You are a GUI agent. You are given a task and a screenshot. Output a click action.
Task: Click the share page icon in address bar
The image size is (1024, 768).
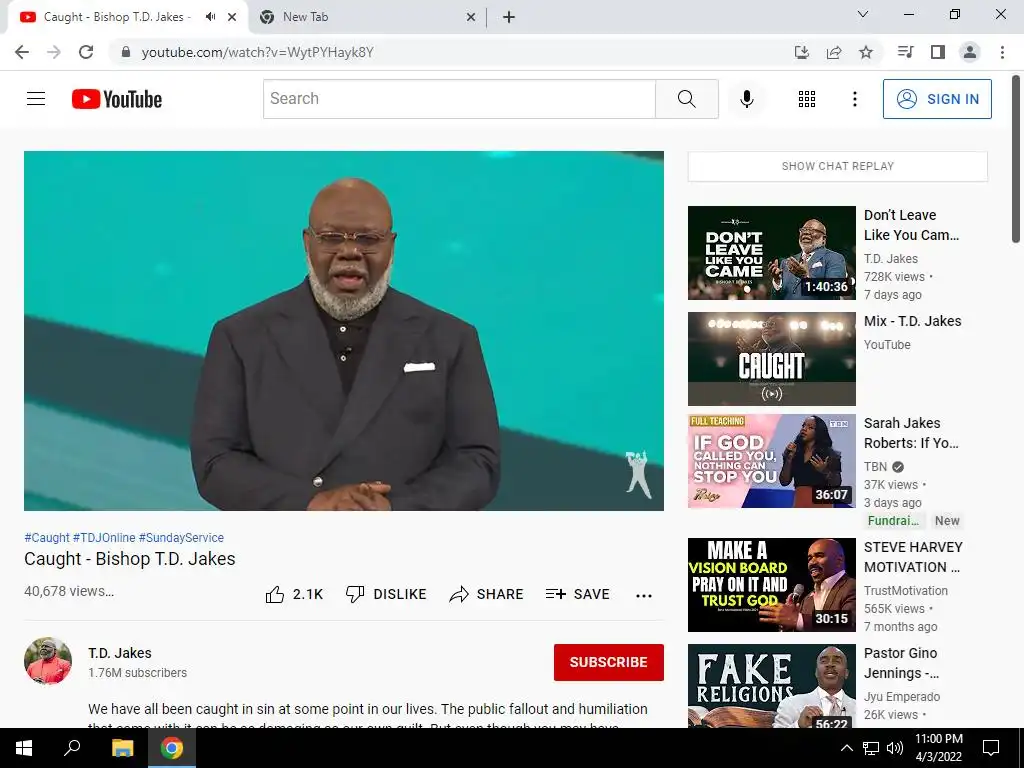pos(834,52)
